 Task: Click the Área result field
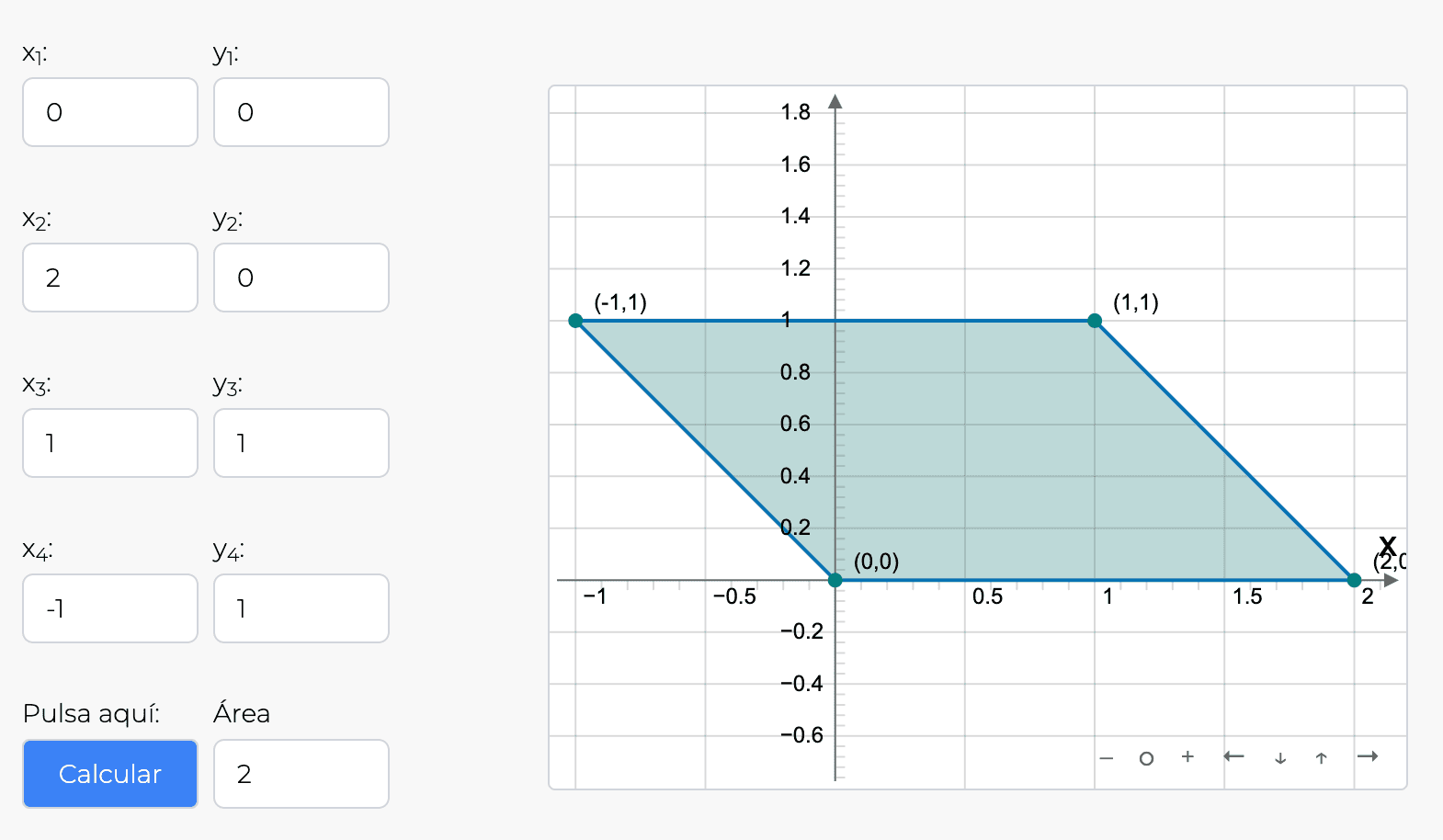pos(301,774)
